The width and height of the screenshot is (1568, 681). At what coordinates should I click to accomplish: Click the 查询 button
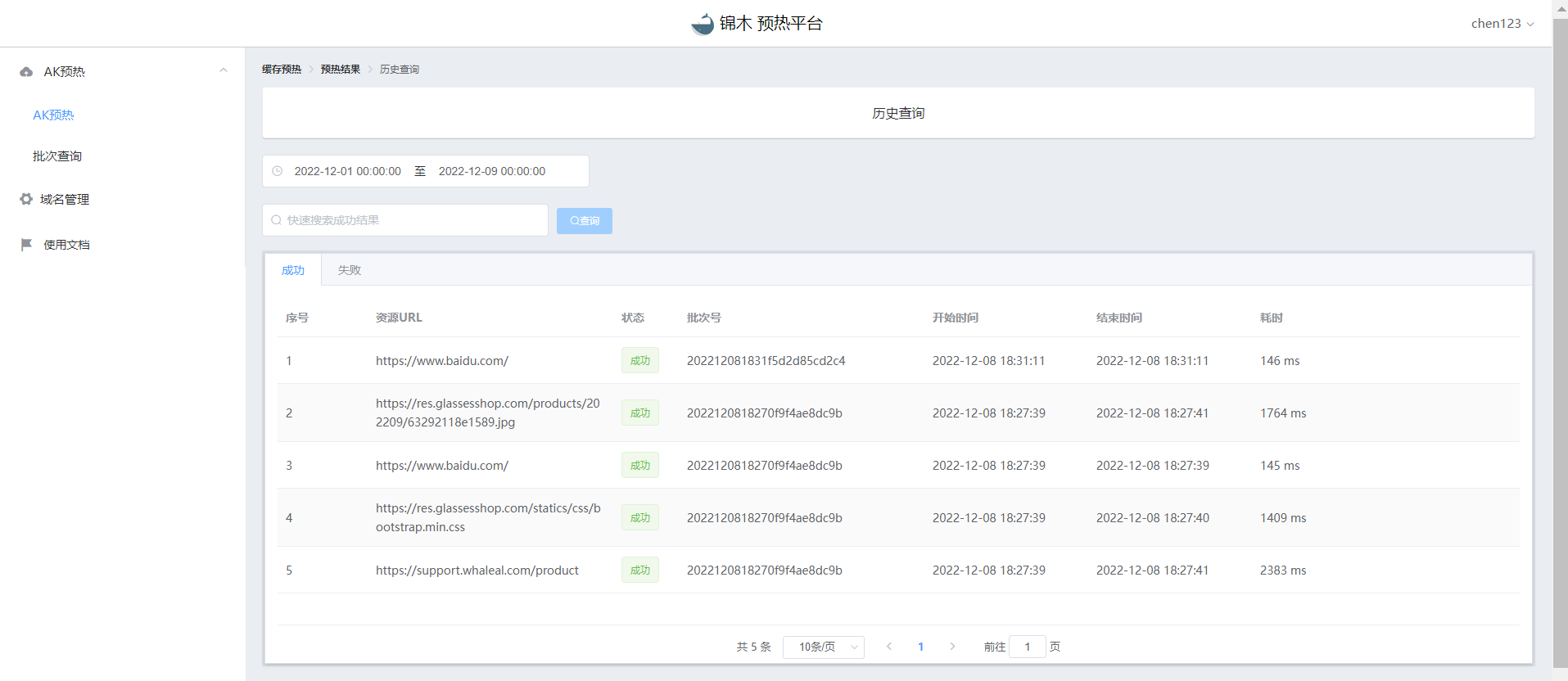pos(585,221)
